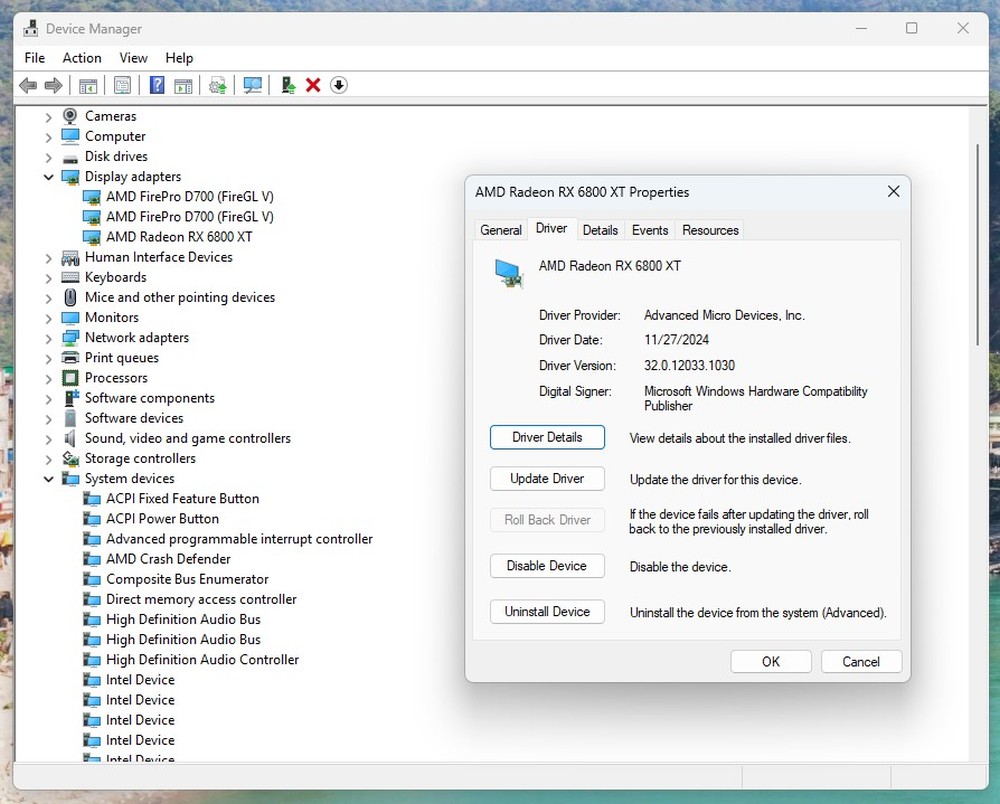Image resolution: width=1000 pixels, height=804 pixels.
Task: Select Composite Bus Enumerator
Action: [188, 580]
